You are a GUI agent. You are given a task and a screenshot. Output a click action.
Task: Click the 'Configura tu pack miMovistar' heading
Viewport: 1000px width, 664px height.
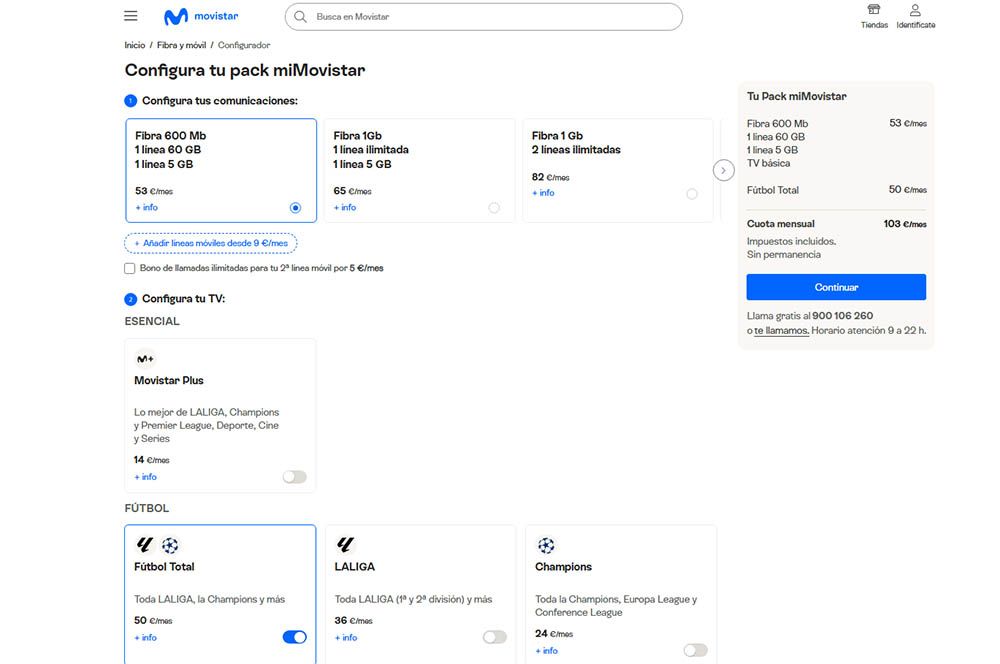[x=245, y=70]
